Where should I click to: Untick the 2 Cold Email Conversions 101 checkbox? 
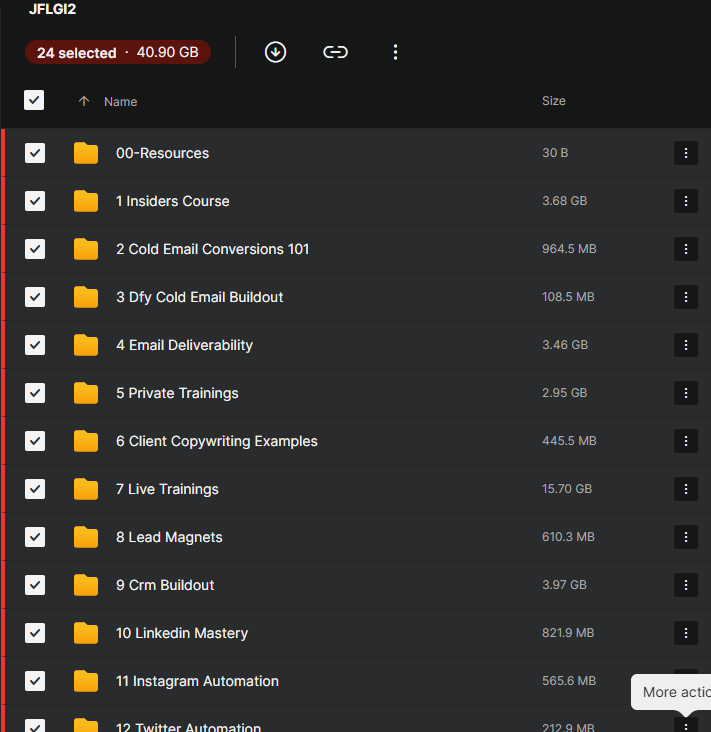coord(35,249)
